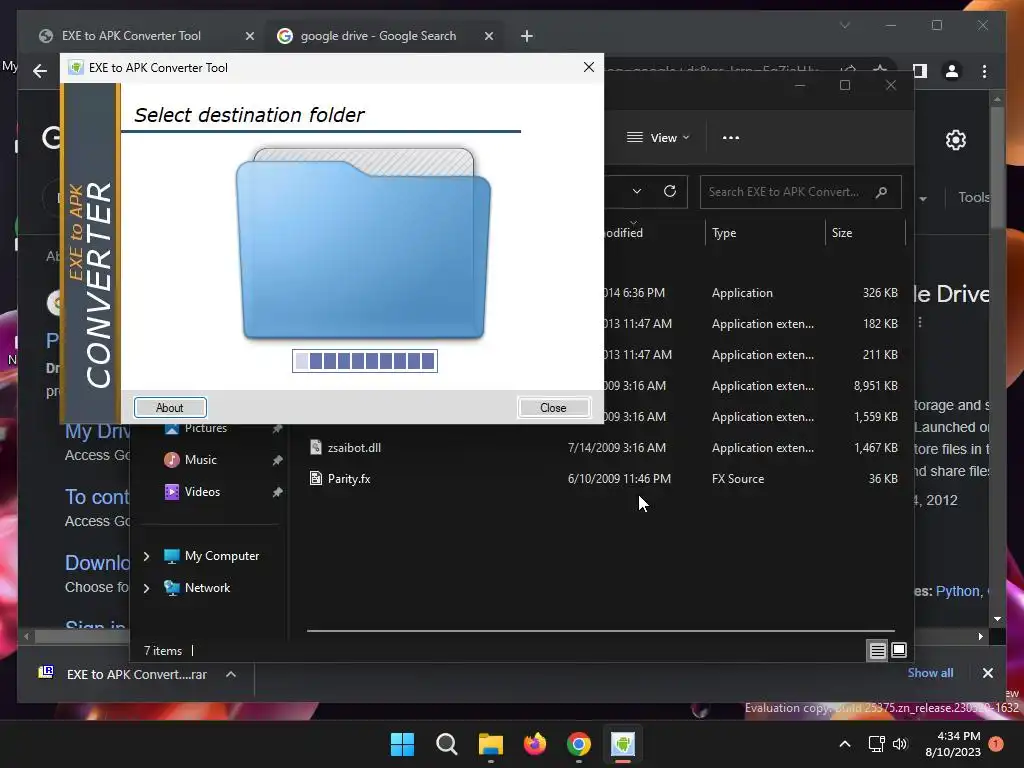Open the notification badge in the taskbar
Image resolution: width=1024 pixels, height=768 pixels.
pos(996,744)
